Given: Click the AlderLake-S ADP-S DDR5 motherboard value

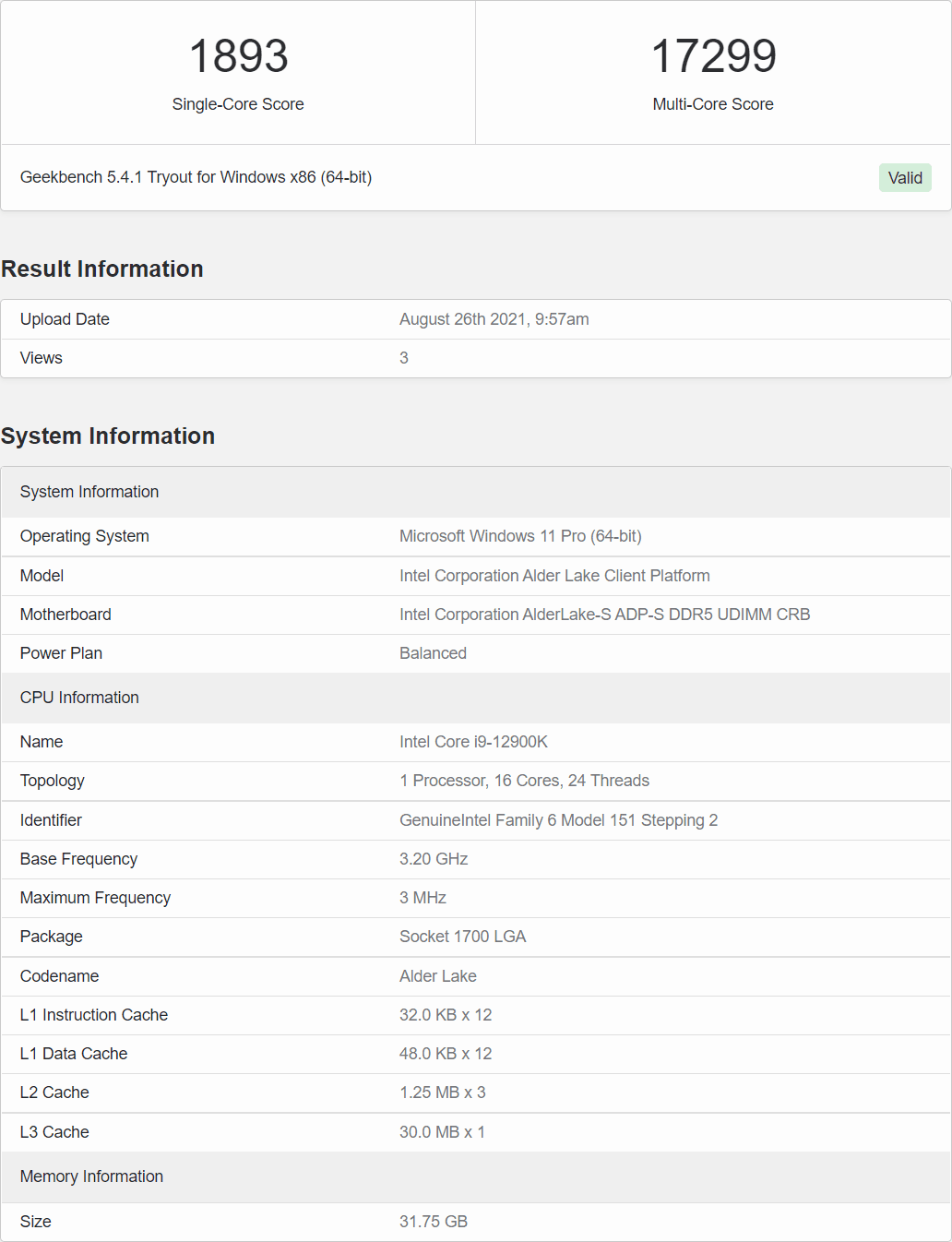Looking at the screenshot, I should tap(604, 615).
